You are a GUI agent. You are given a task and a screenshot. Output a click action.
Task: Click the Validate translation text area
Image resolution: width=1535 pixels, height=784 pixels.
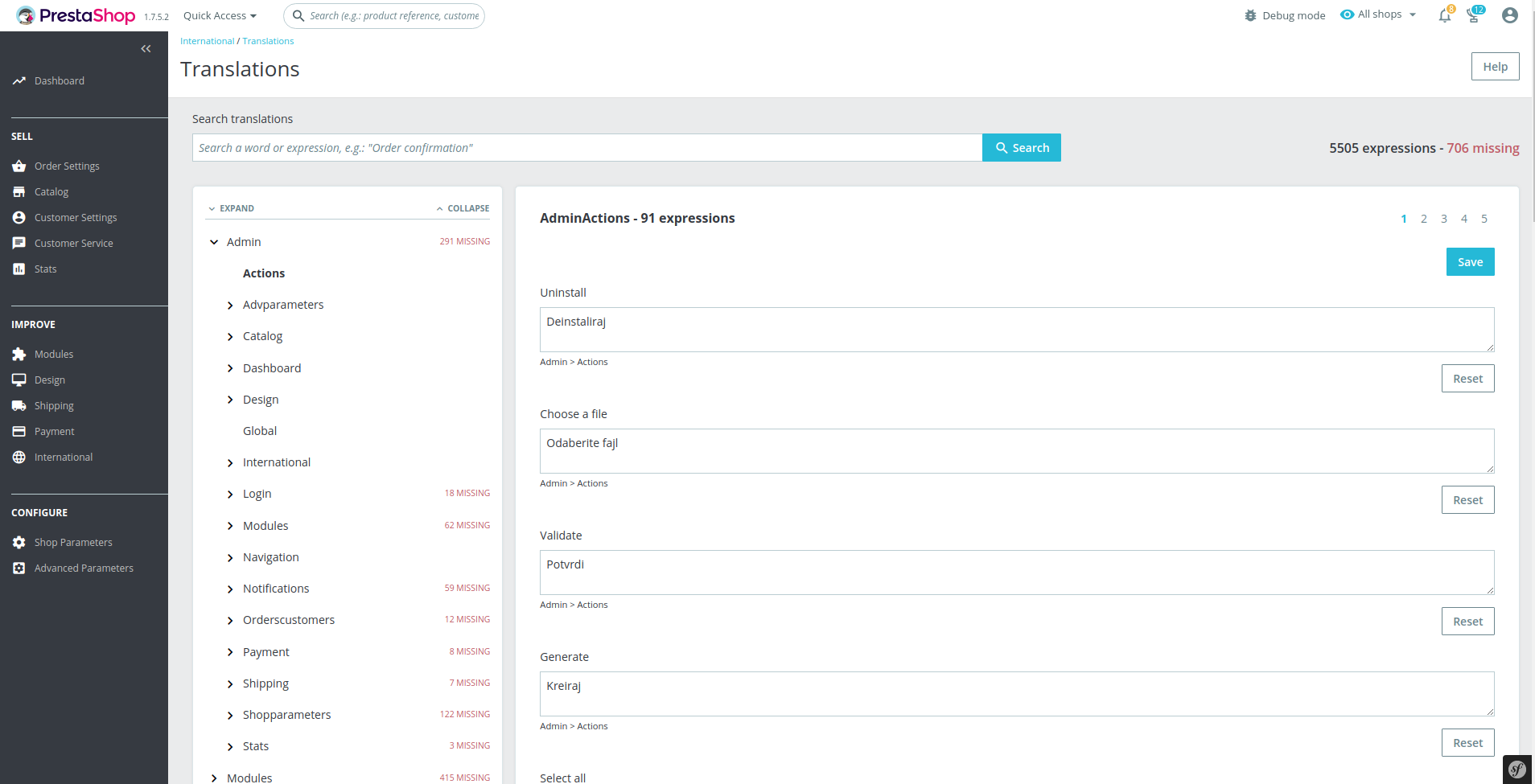click(1017, 573)
